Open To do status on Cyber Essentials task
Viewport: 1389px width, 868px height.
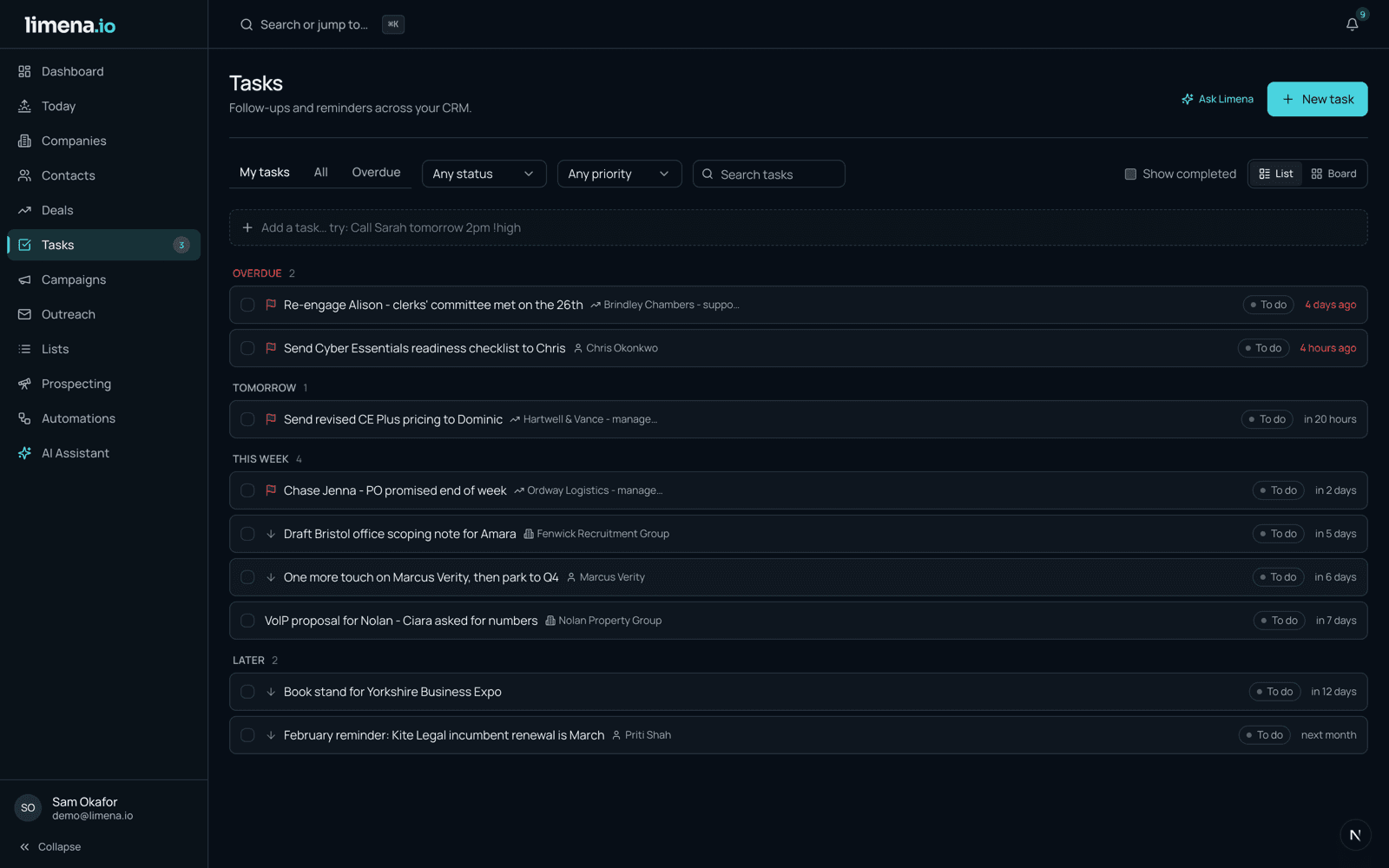pos(1263,348)
